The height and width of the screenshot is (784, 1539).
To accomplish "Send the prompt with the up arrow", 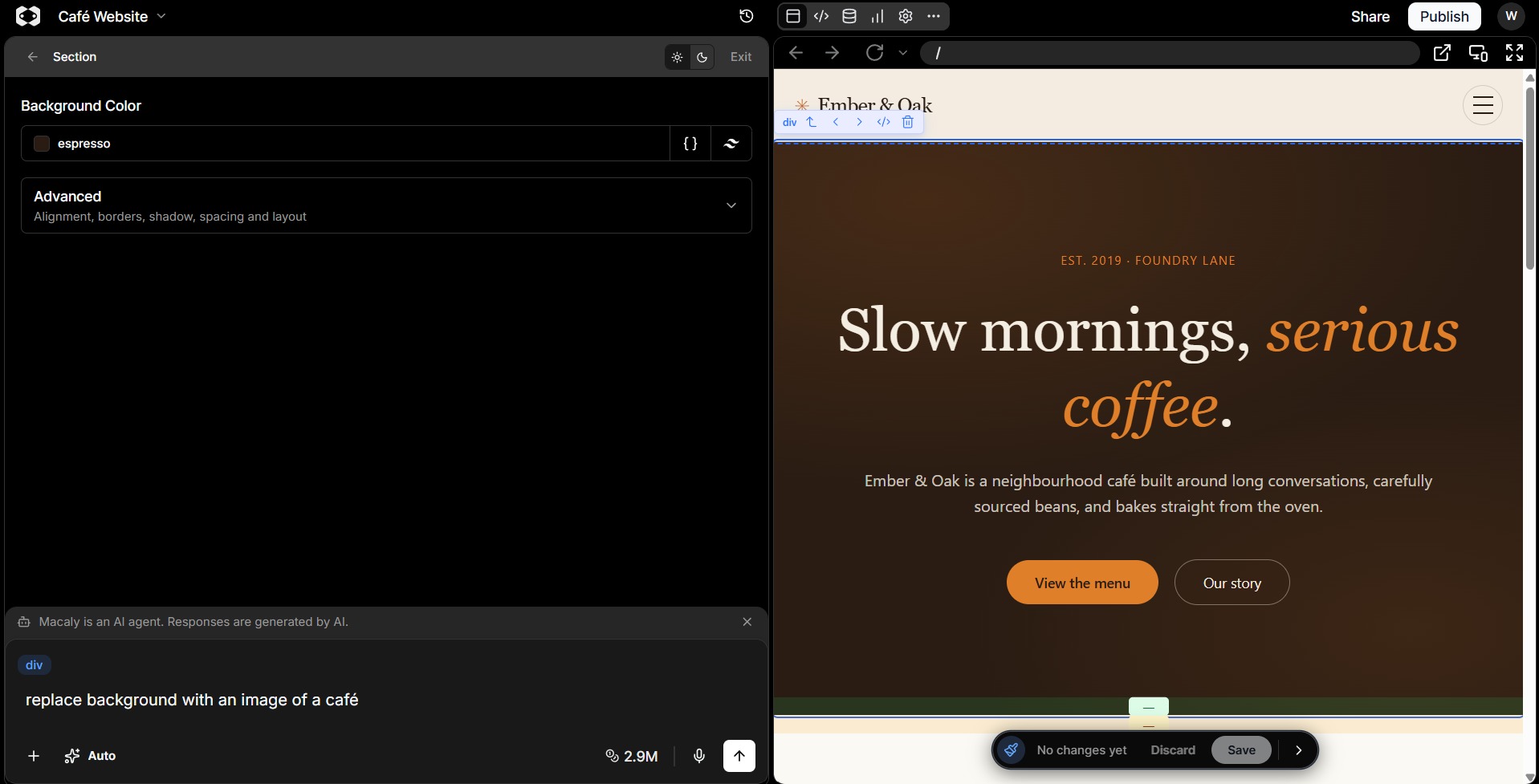I will point(739,756).
